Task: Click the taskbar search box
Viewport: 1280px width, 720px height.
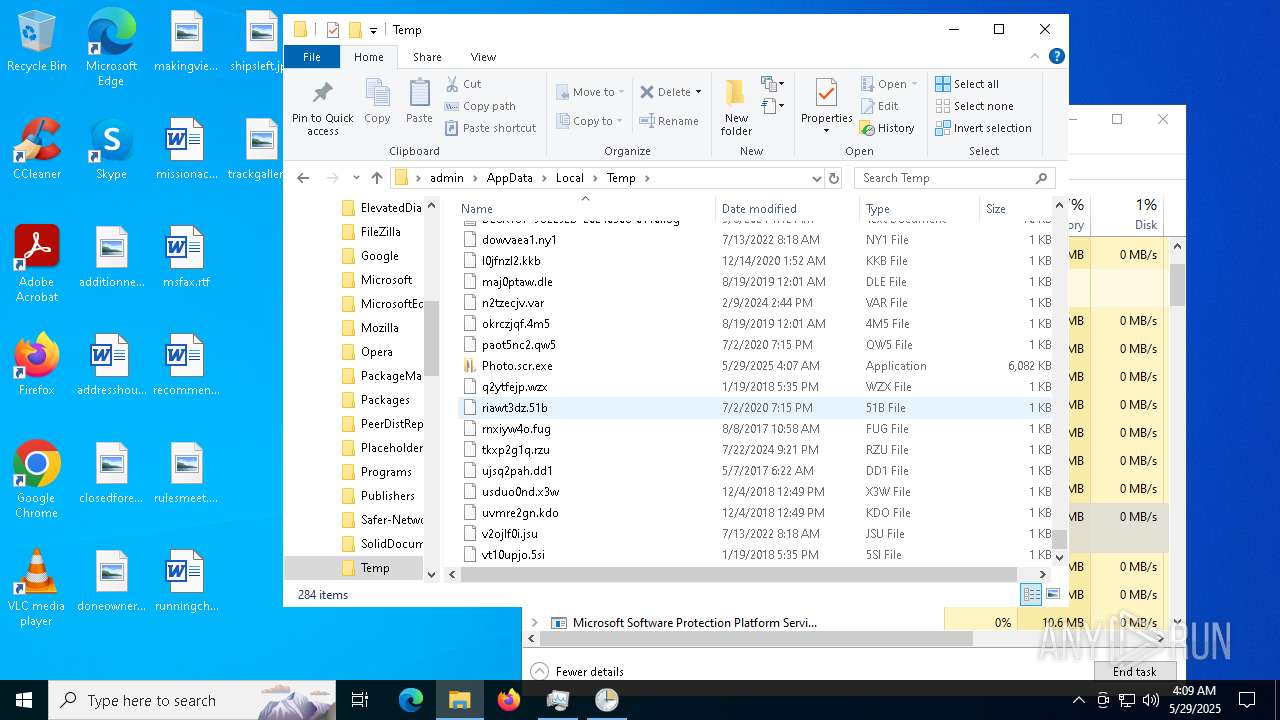Action: tap(192, 700)
